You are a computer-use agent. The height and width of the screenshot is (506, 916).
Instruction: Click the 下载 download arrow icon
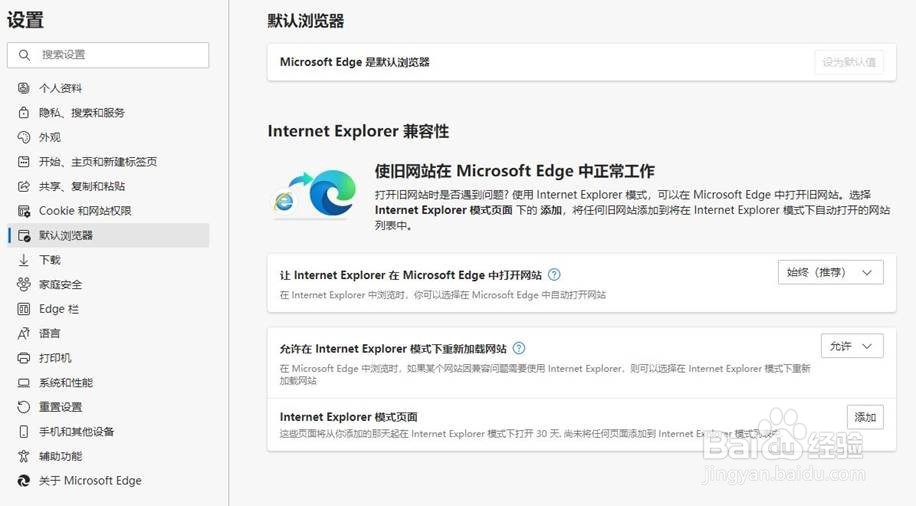coord(23,260)
